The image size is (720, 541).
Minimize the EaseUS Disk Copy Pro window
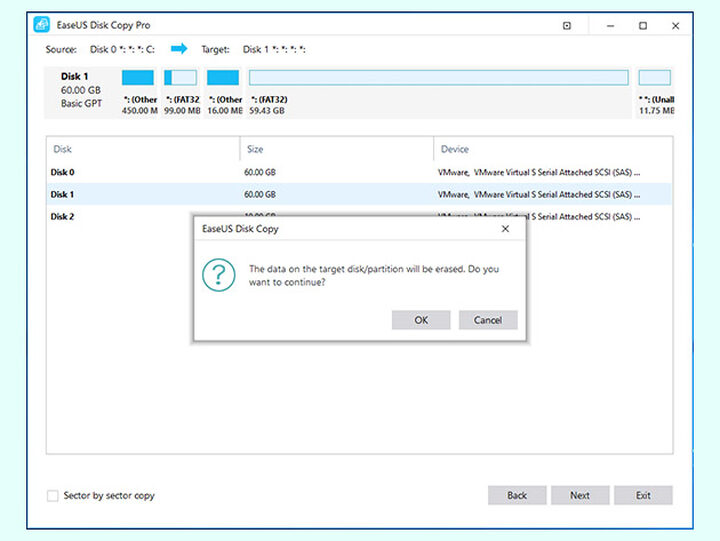click(605, 25)
